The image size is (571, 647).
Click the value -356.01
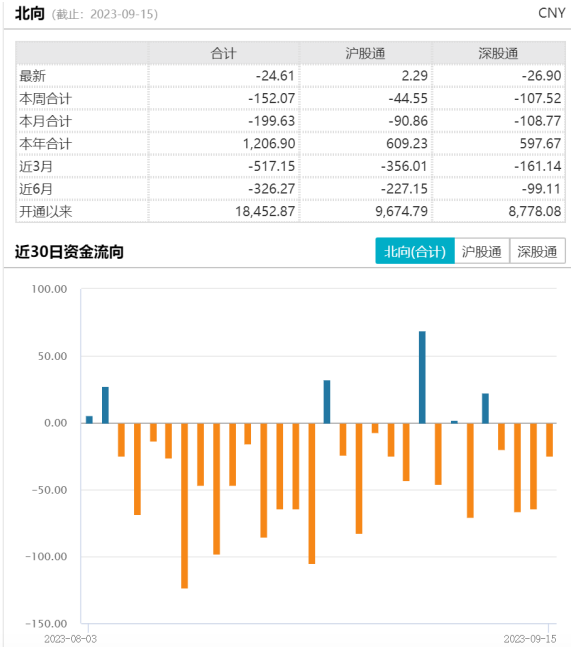click(404, 166)
